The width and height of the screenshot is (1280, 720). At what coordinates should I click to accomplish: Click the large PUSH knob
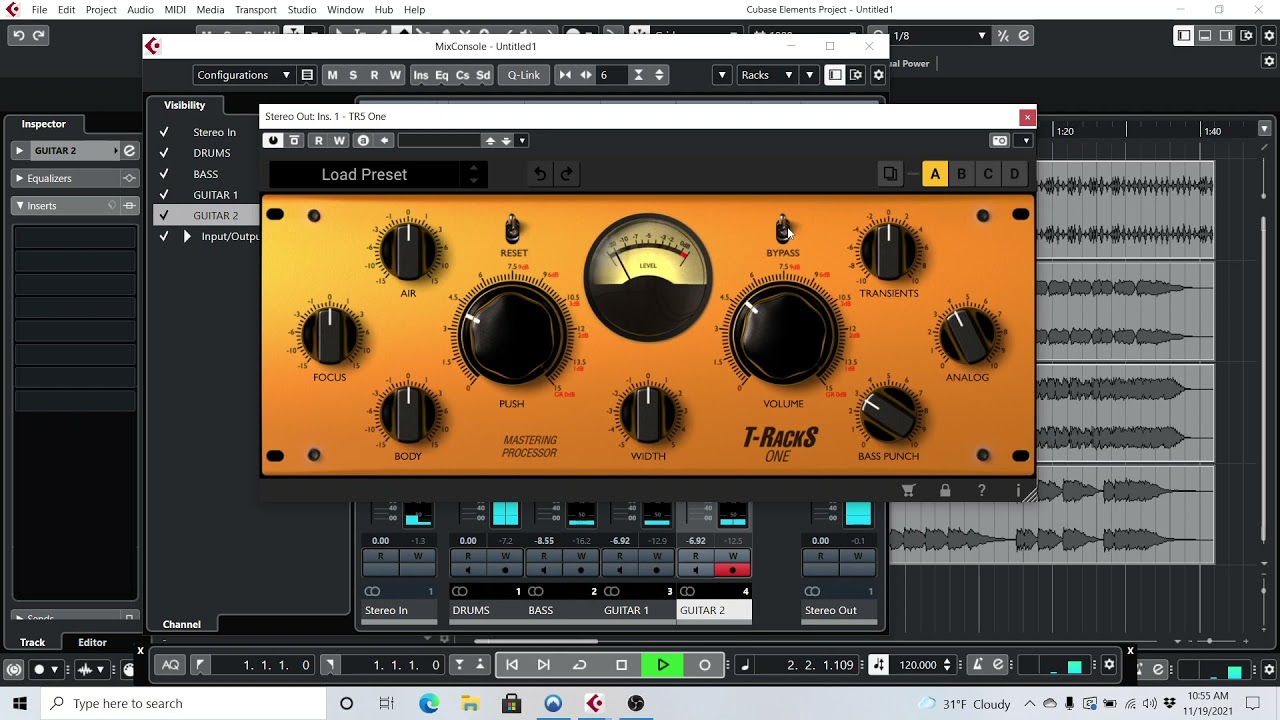(512, 335)
